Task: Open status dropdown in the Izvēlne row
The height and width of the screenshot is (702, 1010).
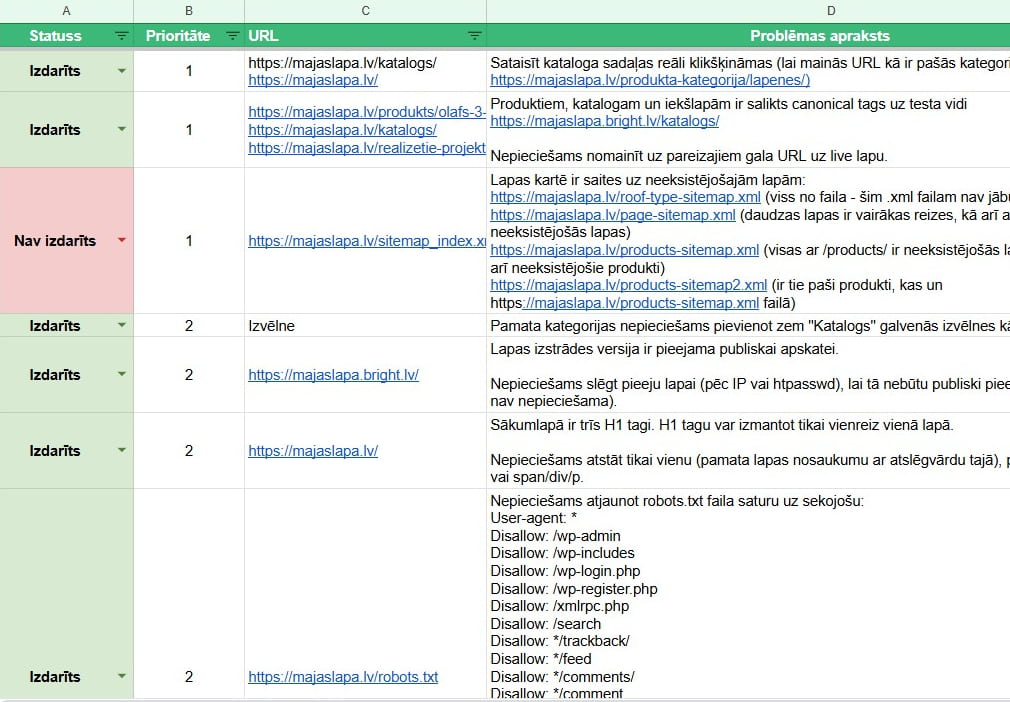Action: click(x=122, y=326)
